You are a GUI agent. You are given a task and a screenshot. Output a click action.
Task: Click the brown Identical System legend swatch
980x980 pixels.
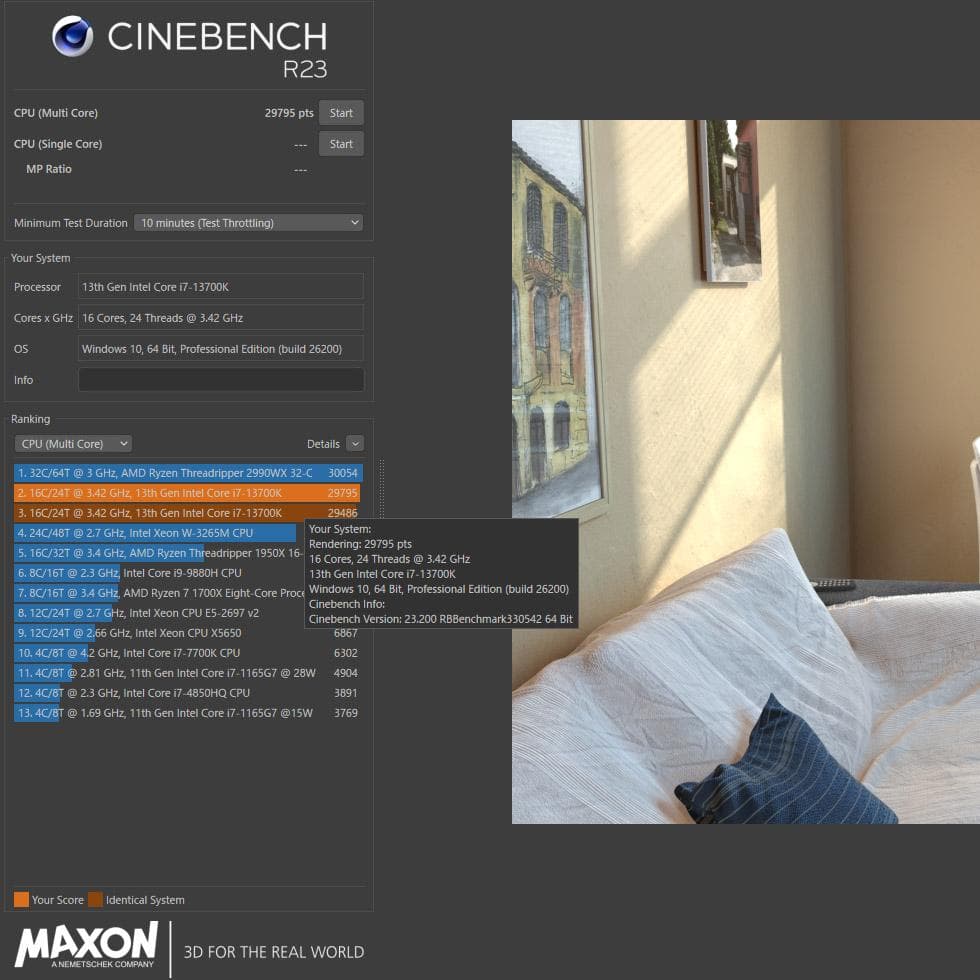click(x=95, y=899)
